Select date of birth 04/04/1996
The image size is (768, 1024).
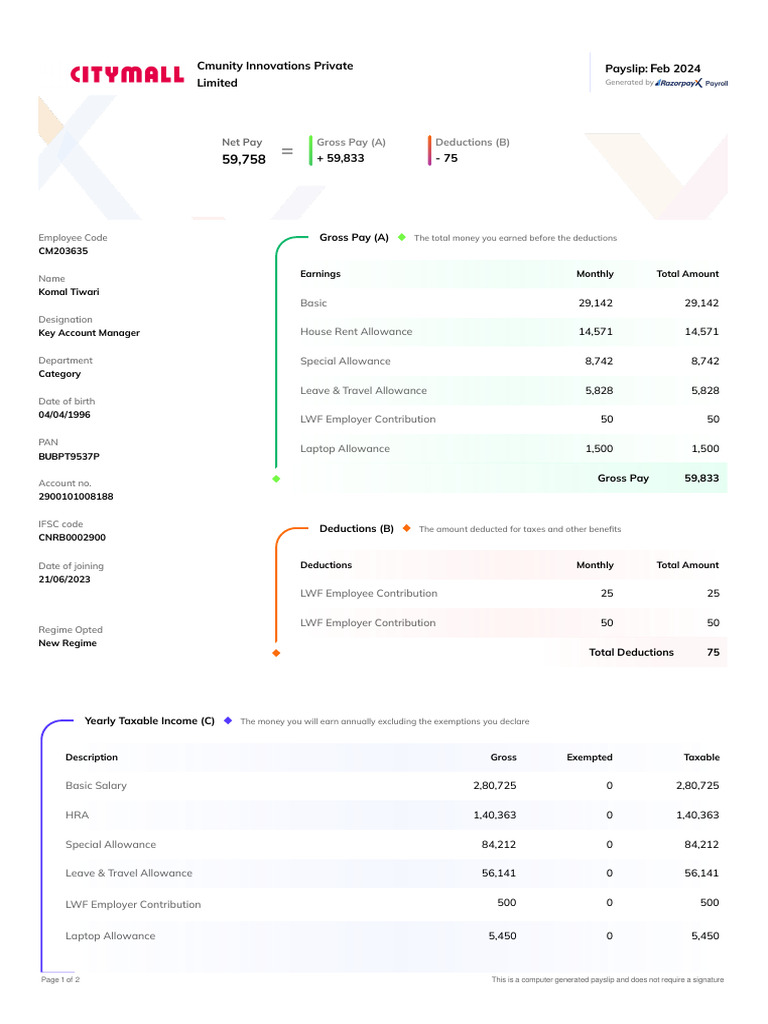(x=64, y=415)
